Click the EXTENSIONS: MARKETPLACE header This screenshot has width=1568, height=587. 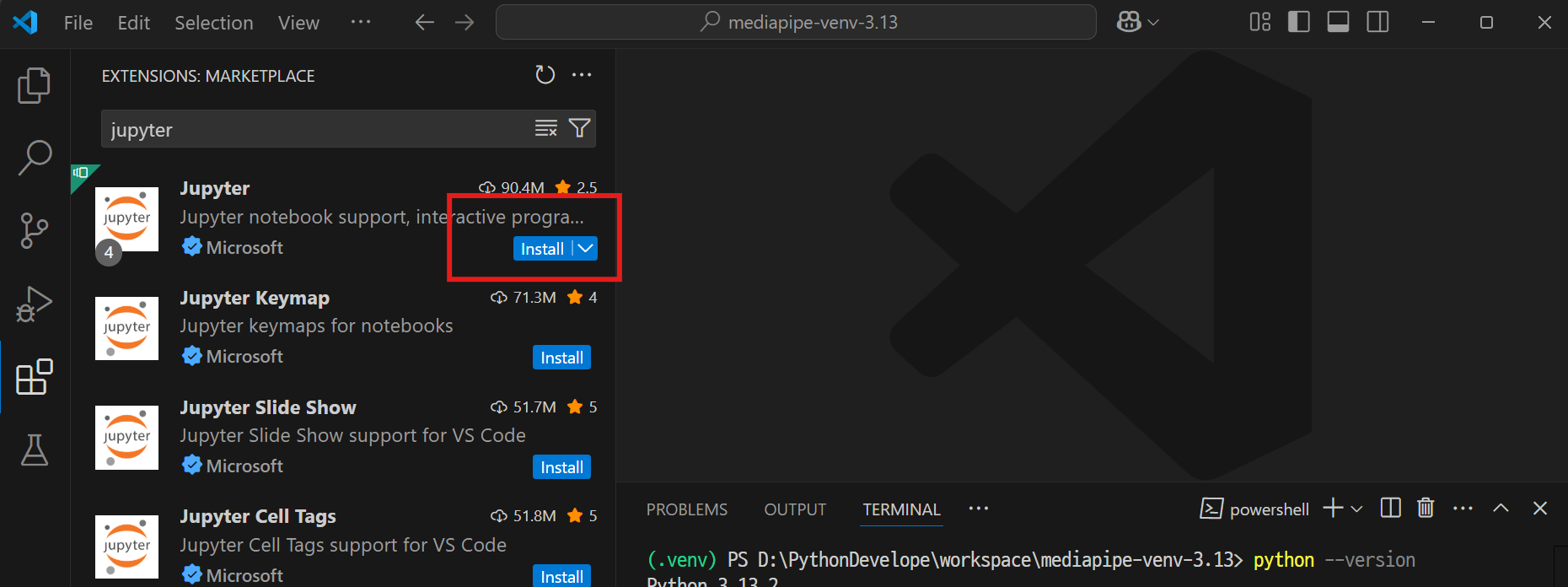point(208,76)
